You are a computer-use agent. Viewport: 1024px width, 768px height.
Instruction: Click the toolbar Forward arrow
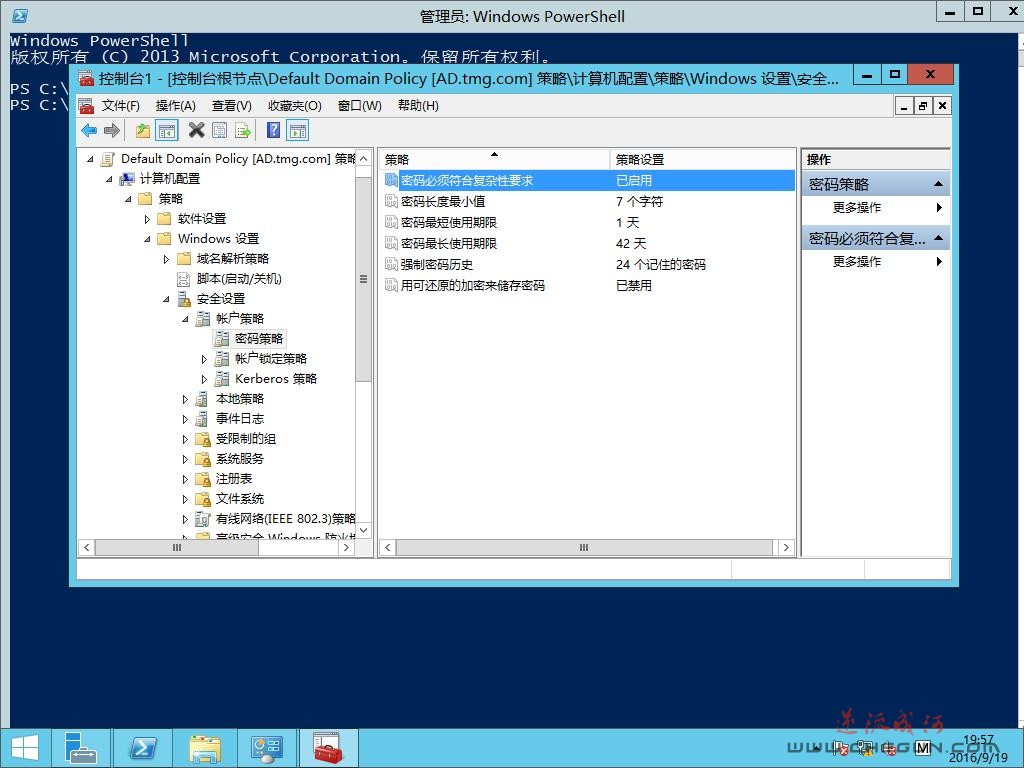(112, 131)
